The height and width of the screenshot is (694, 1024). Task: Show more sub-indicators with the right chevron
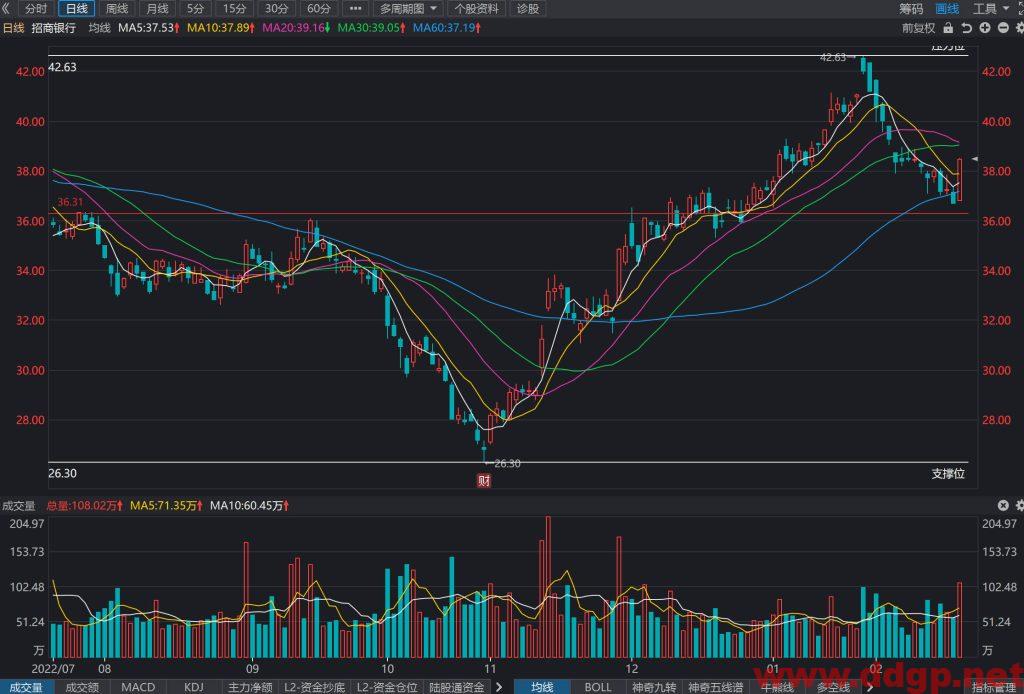coord(500,687)
